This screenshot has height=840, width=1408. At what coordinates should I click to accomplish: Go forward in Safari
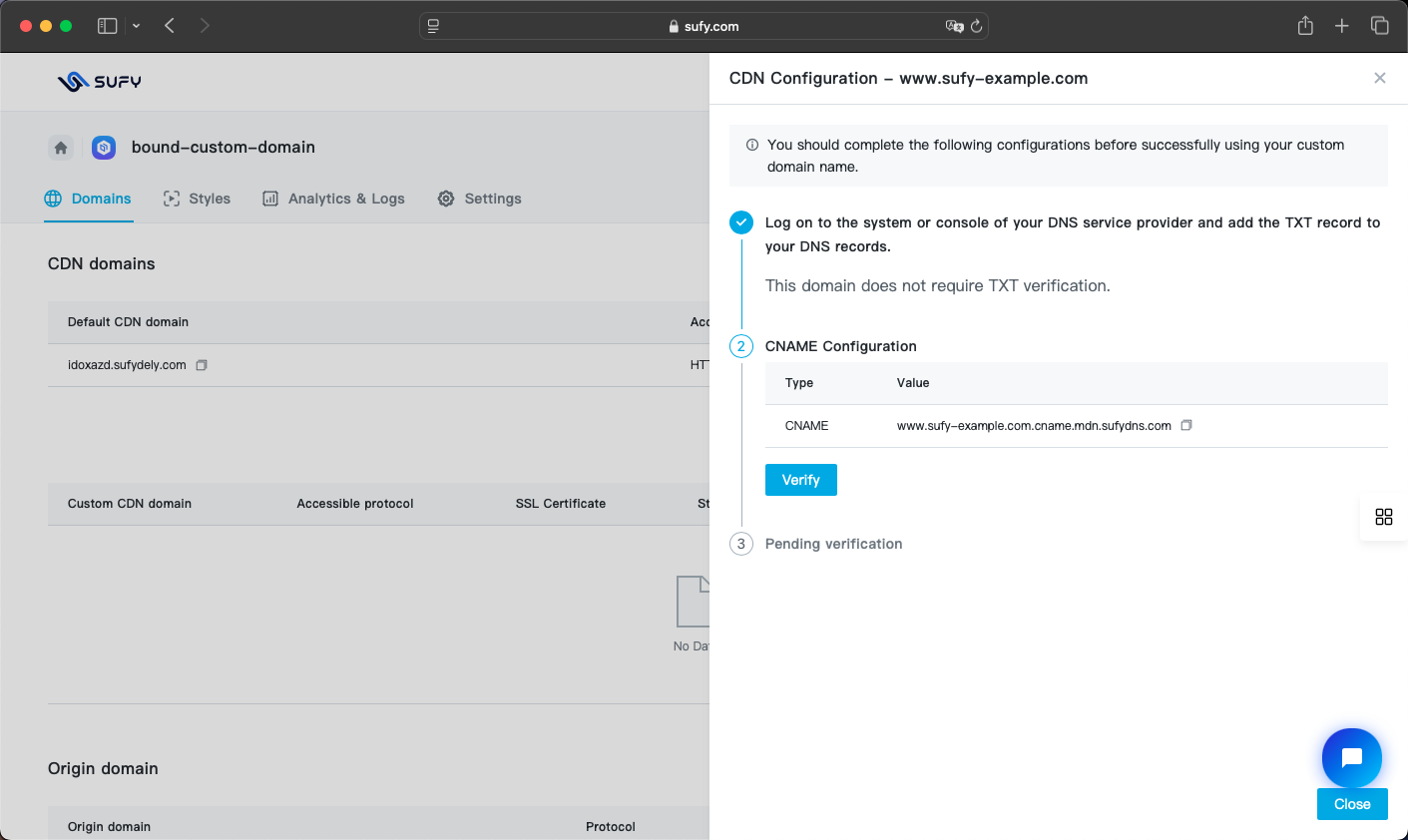point(205,26)
